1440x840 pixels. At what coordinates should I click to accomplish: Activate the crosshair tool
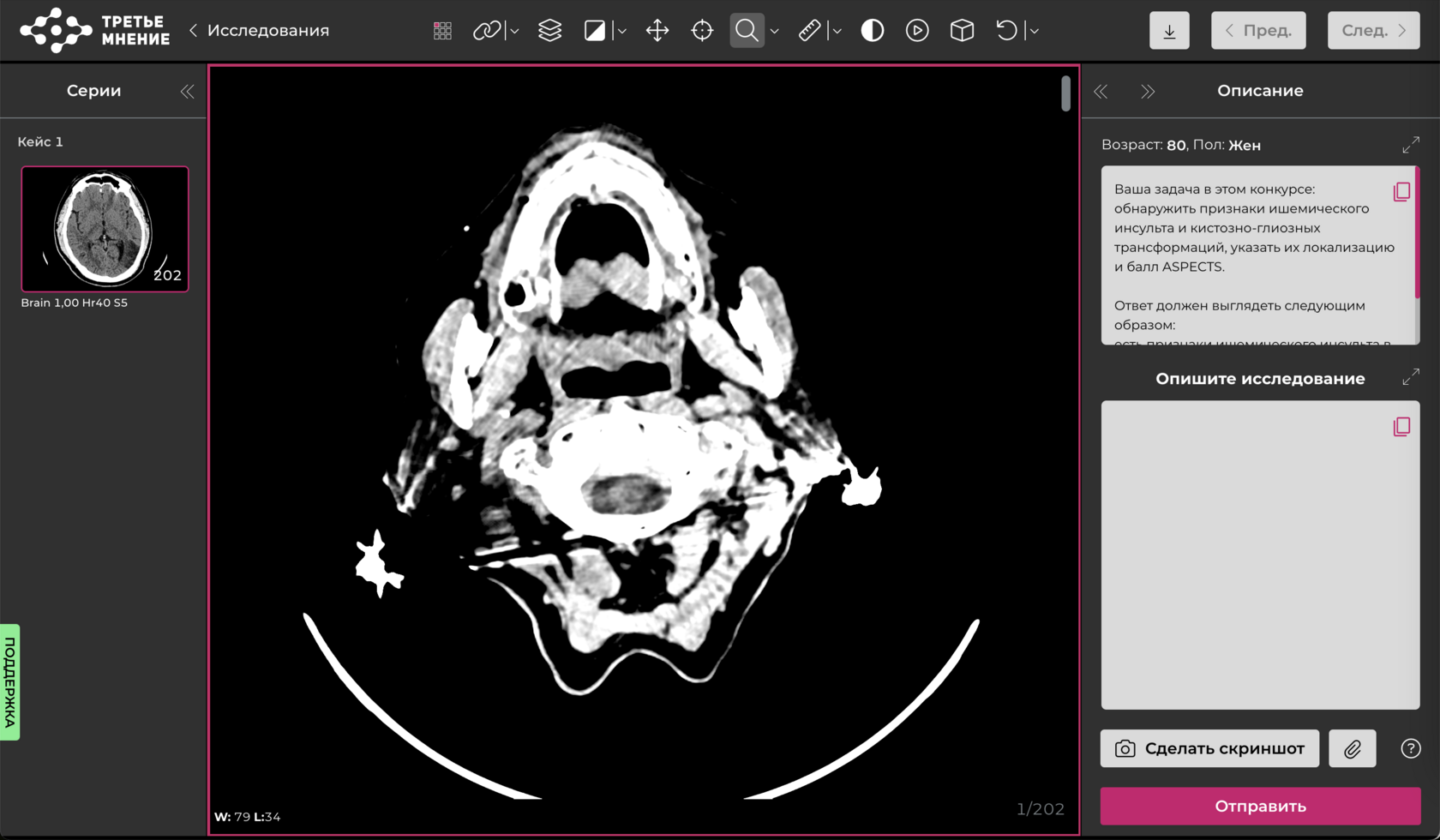coord(702,31)
